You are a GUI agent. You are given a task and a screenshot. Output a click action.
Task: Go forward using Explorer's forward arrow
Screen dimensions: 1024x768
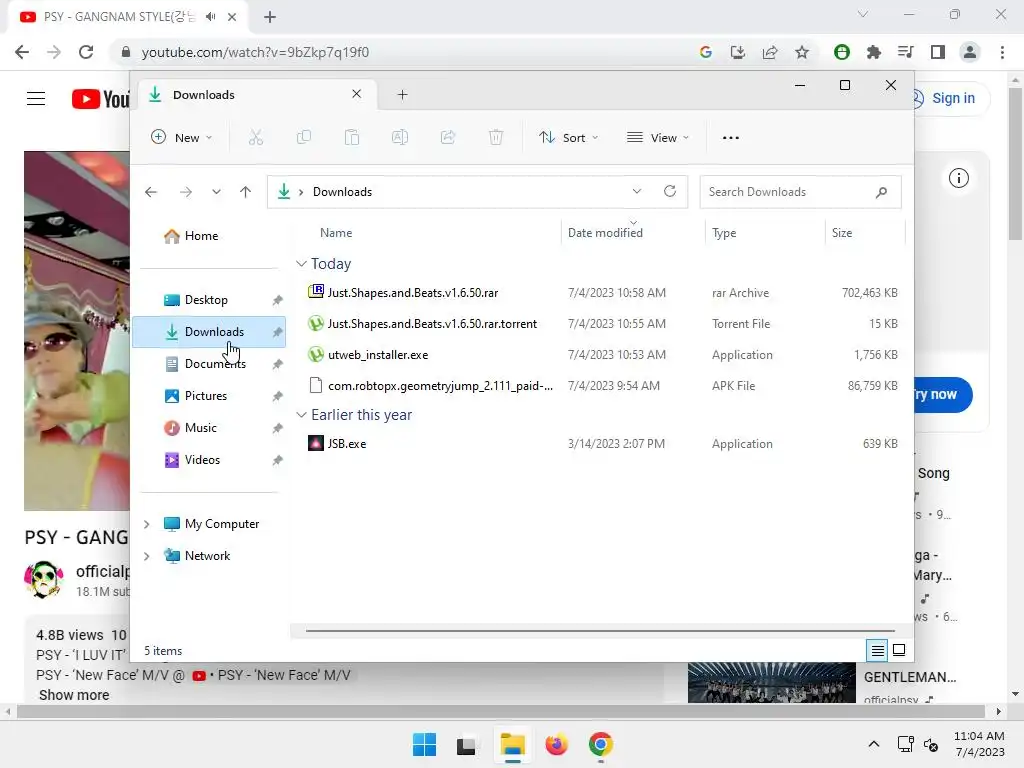click(185, 192)
